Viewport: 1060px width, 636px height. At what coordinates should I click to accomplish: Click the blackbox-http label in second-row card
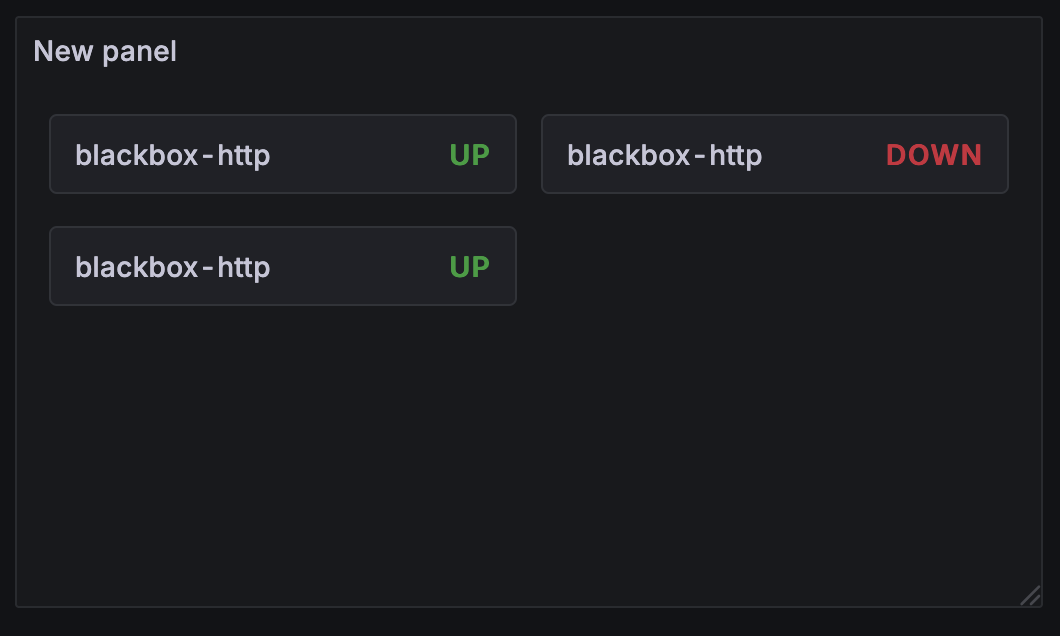point(172,267)
